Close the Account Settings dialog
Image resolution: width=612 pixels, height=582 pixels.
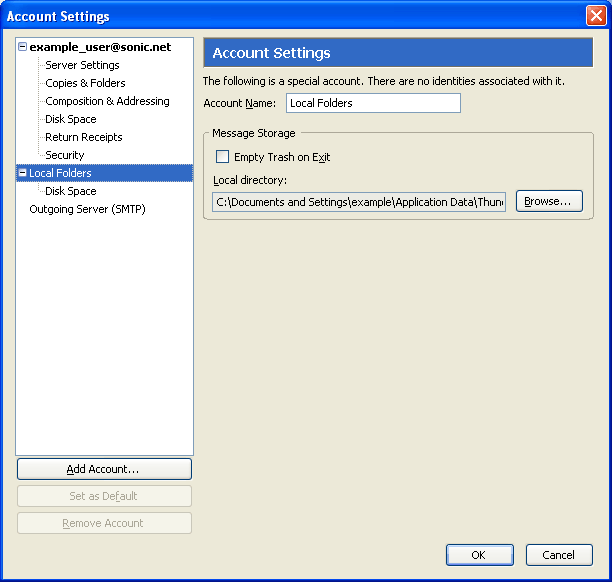click(x=596, y=16)
